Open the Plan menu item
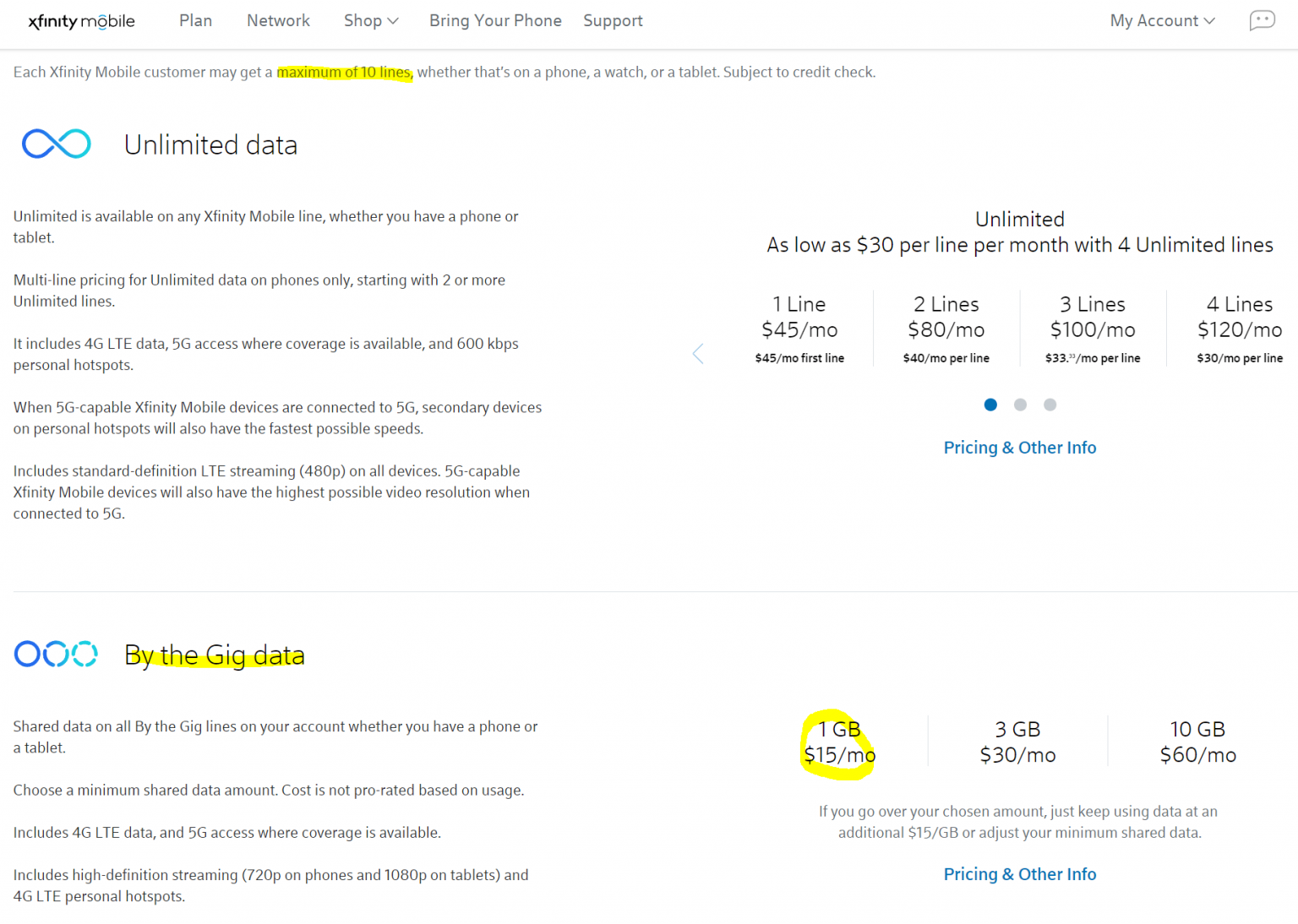 (x=195, y=20)
